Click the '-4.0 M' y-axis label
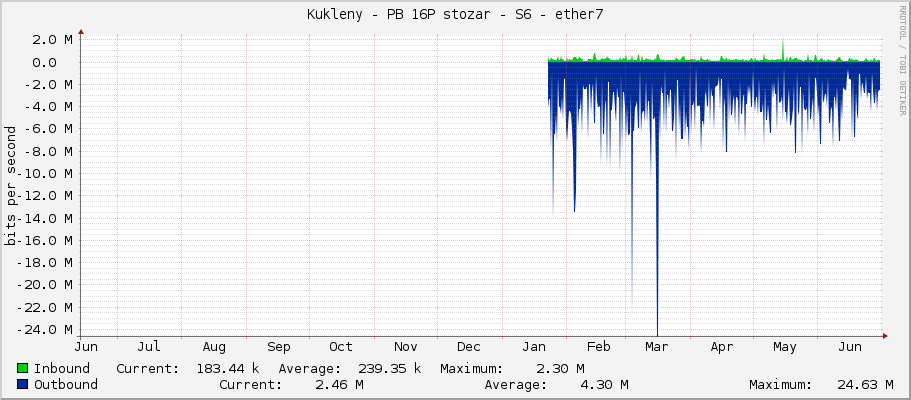911x400 pixels. (48, 106)
